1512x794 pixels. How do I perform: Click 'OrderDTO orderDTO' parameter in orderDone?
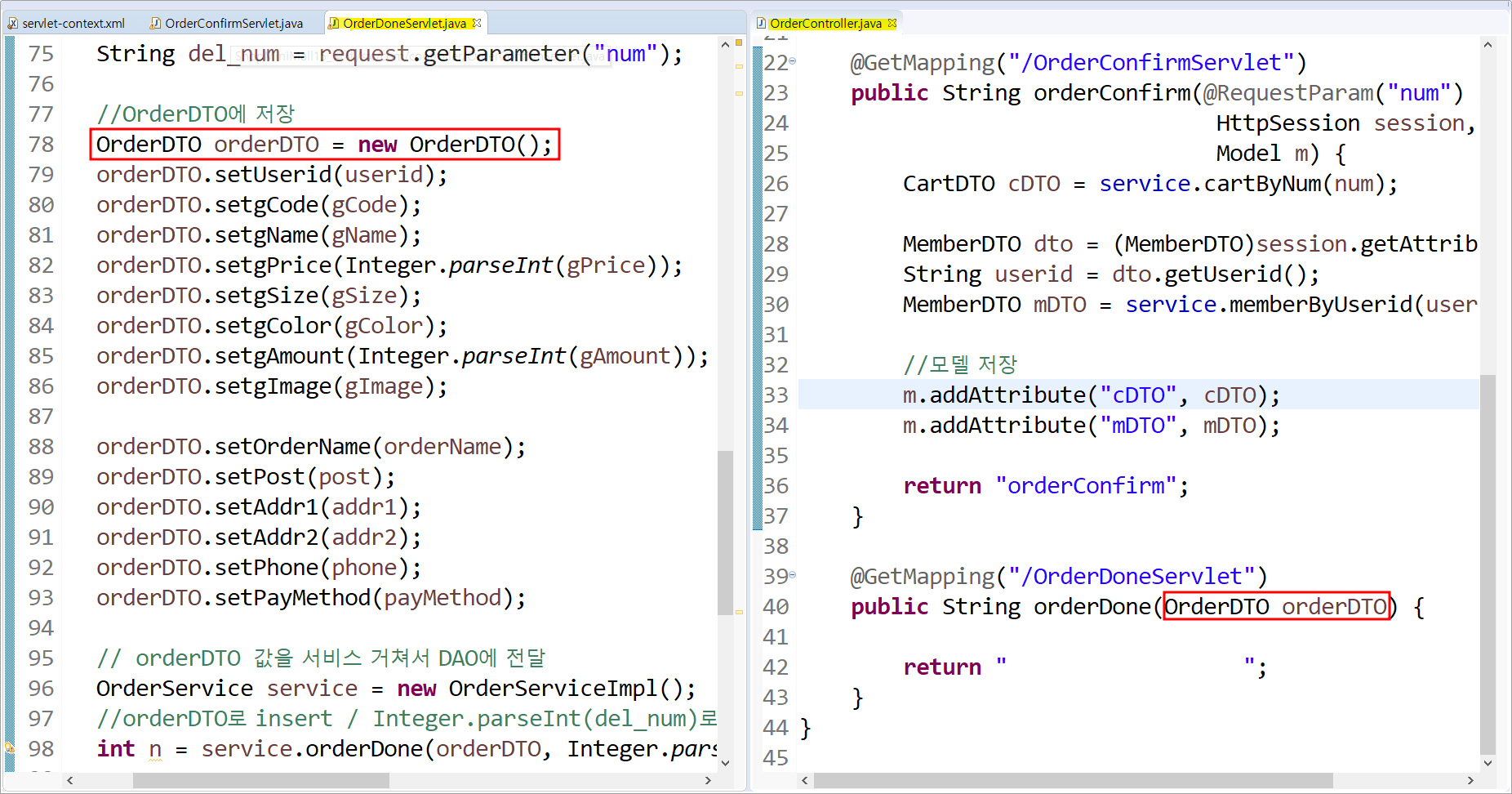pyautogui.click(x=1276, y=607)
